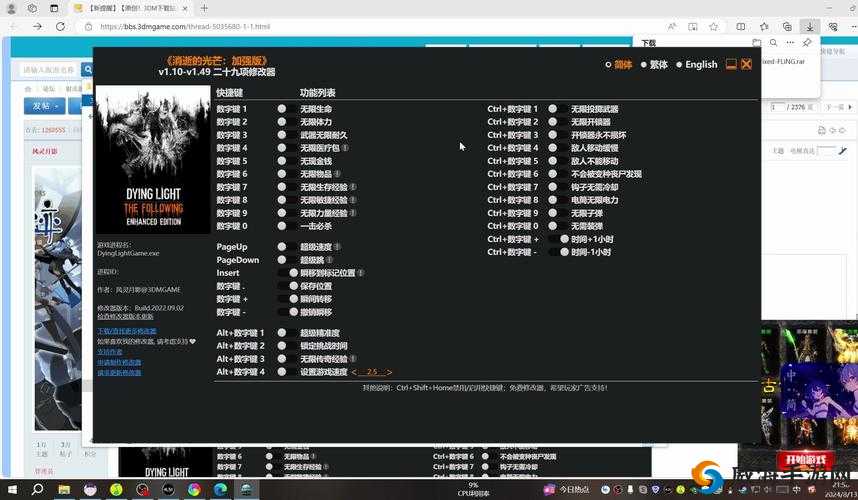The height and width of the screenshot is (500, 858).
Task: Click the 开始游戏 red ad button
Action: coord(806,460)
